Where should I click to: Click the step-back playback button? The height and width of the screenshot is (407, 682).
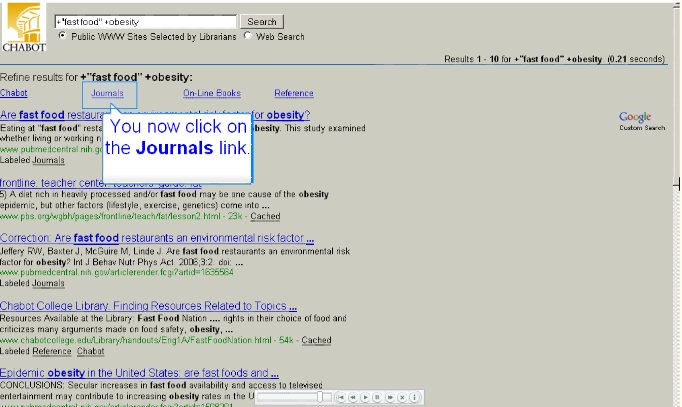[x=353, y=397]
